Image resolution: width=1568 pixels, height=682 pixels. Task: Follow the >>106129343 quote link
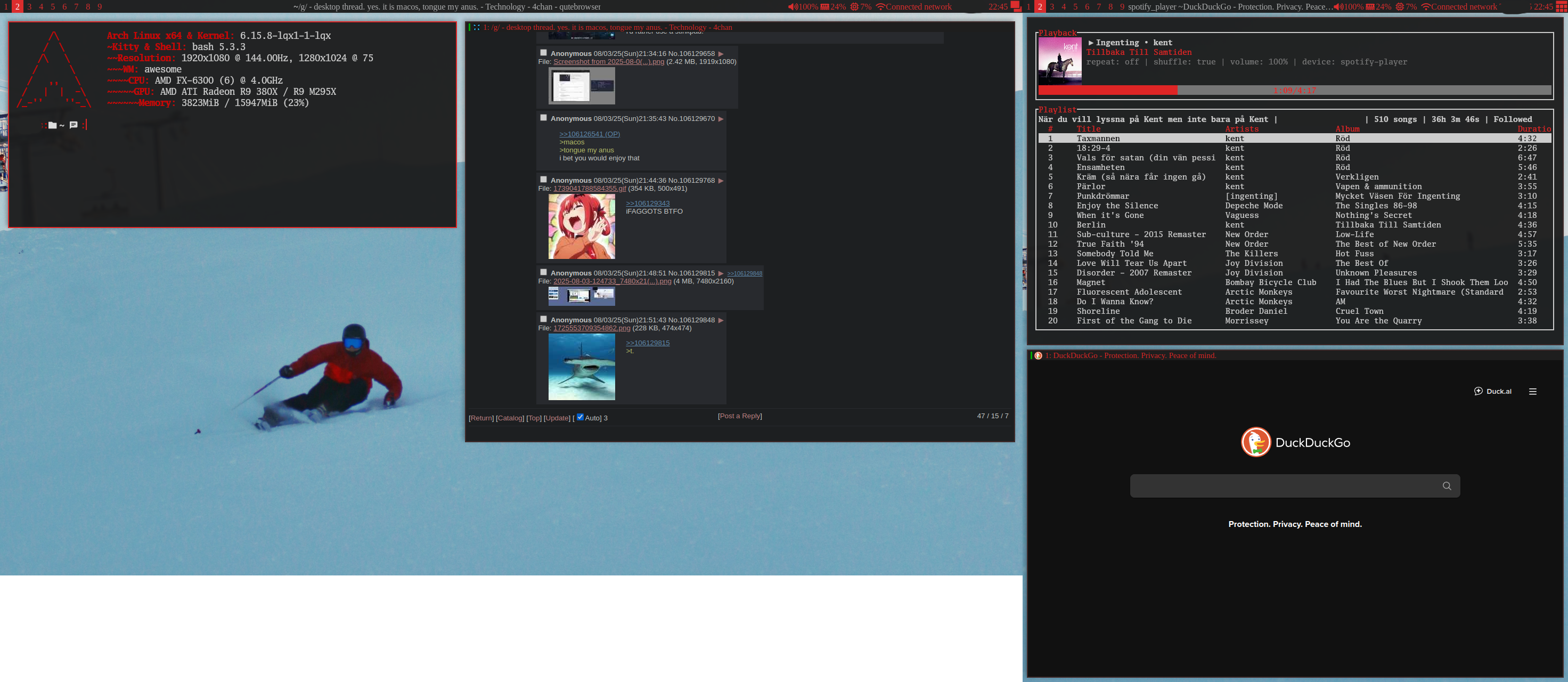tap(648, 204)
